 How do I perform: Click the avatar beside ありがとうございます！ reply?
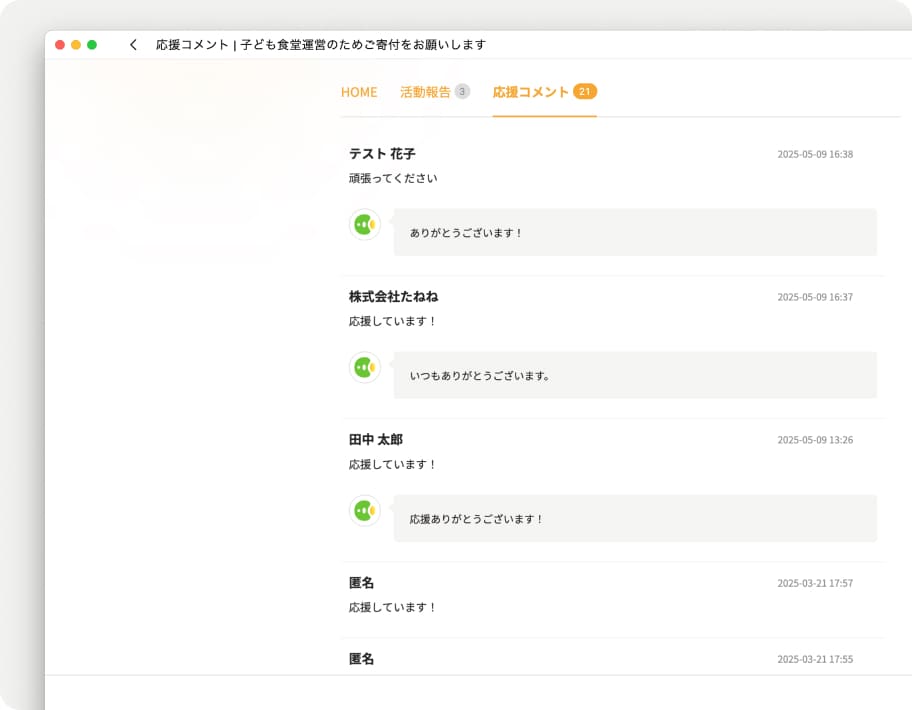point(365,224)
